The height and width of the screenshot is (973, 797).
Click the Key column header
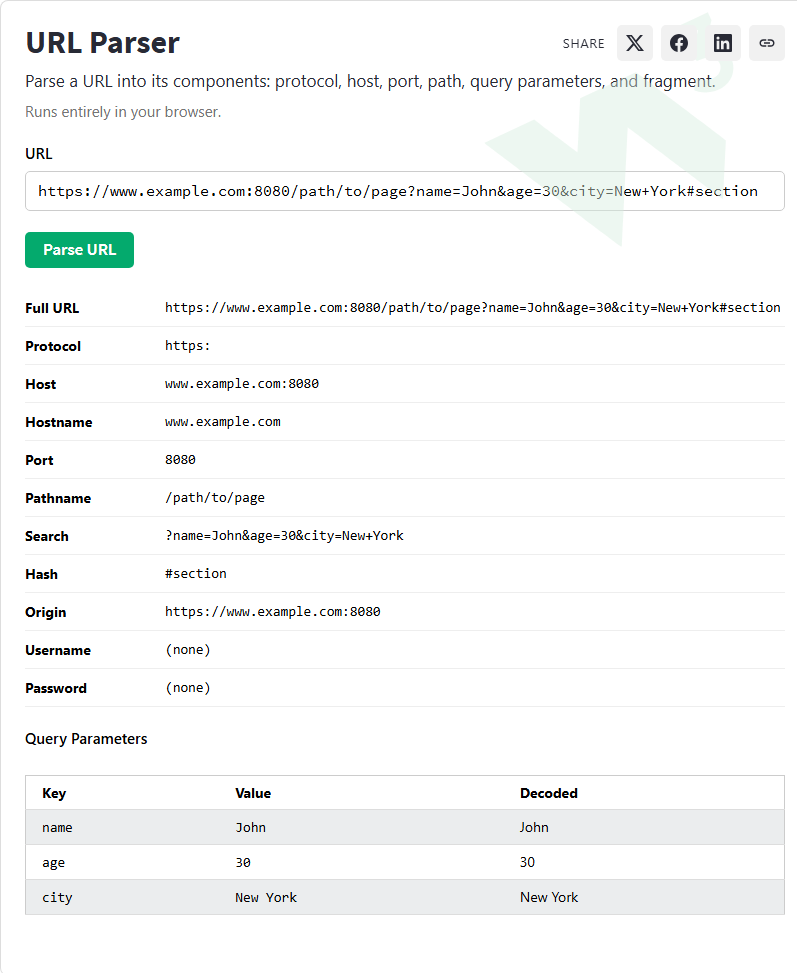click(54, 793)
